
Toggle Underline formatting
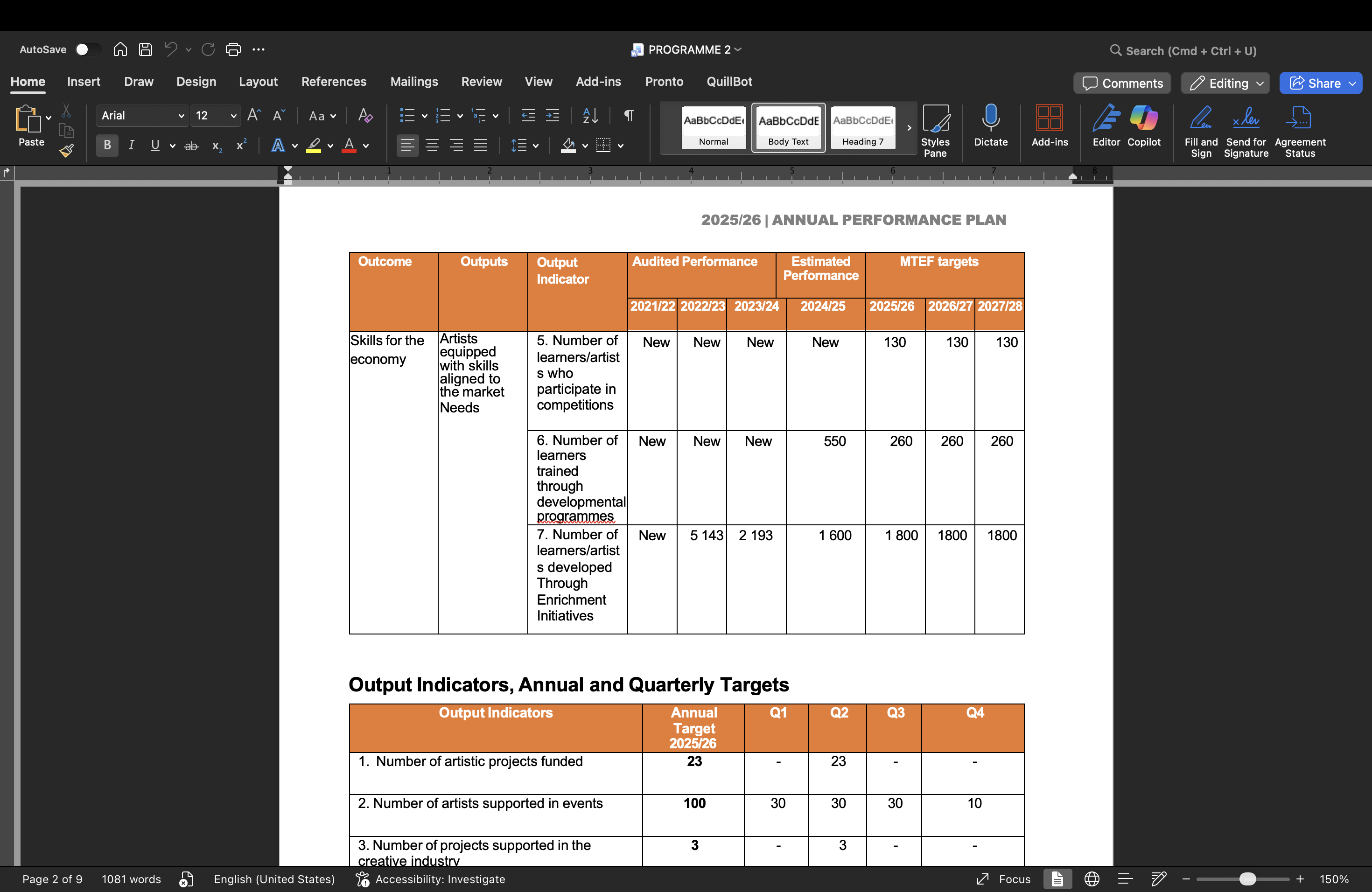(155, 145)
